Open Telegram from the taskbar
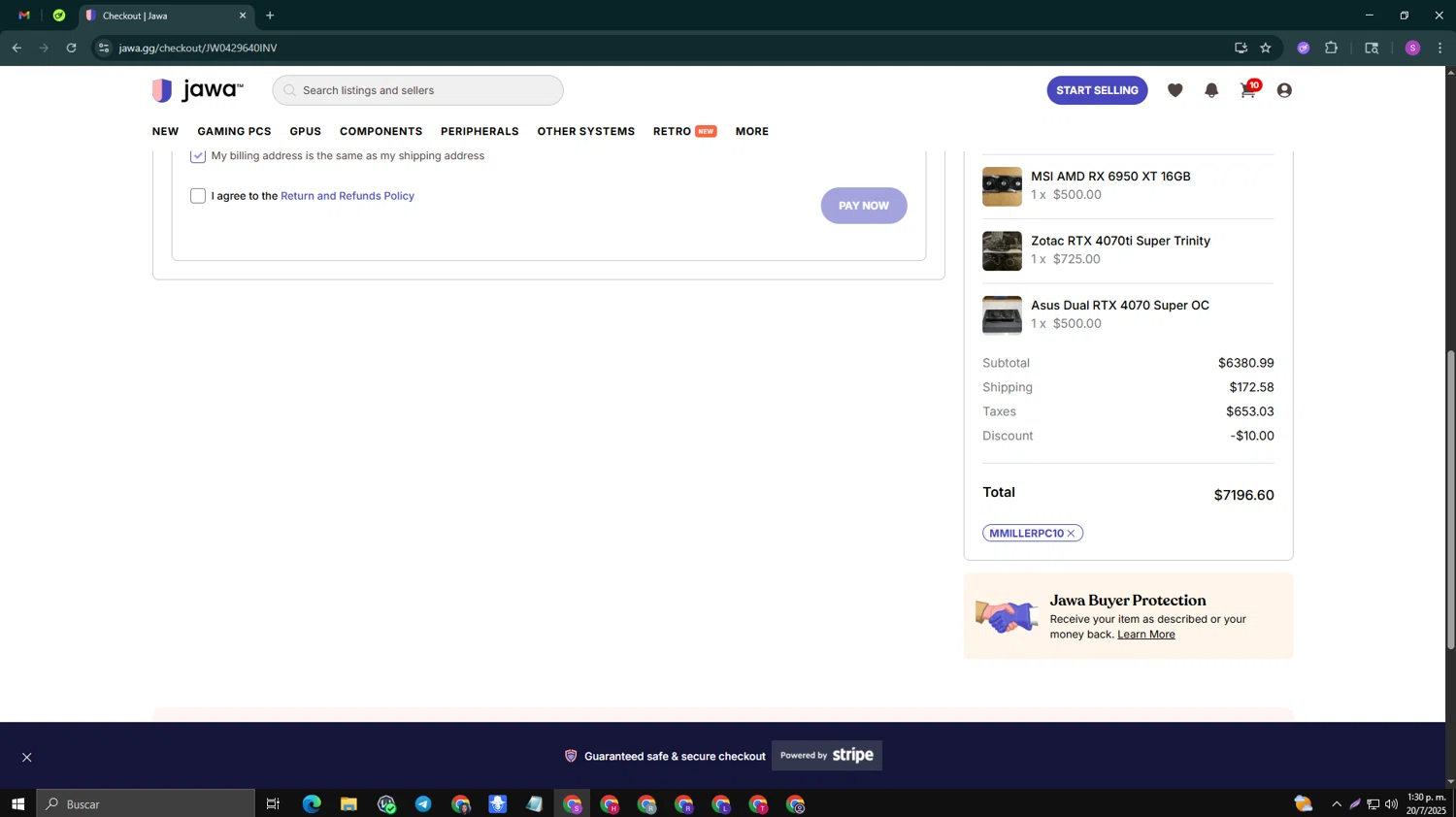 click(423, 804)
